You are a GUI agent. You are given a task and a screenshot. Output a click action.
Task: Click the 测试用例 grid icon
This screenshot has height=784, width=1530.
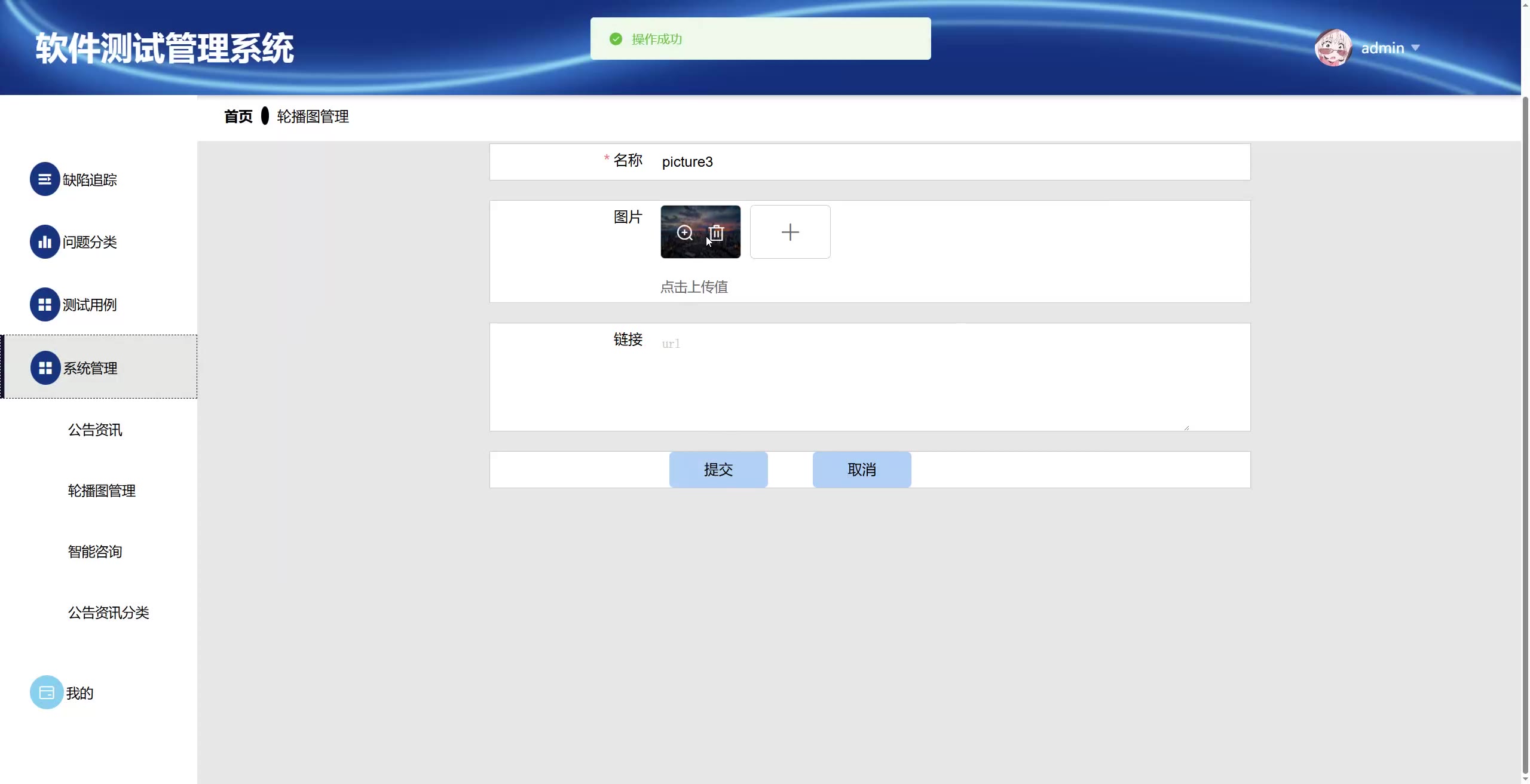[45, 305]
